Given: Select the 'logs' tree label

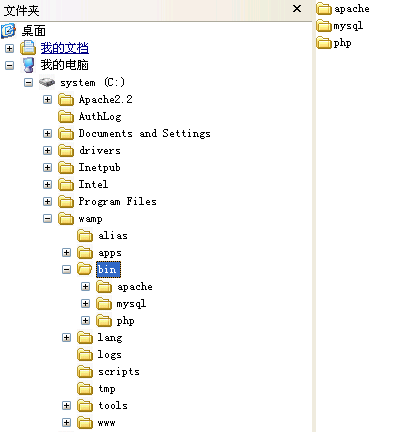Looking at the screenshot, I should pyautogui.click(x=109, y=355).
